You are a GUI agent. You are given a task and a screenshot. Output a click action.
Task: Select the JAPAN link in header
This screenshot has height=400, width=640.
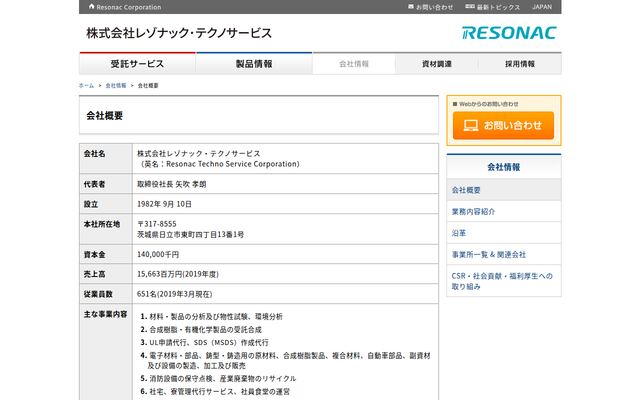pos(542,7)
